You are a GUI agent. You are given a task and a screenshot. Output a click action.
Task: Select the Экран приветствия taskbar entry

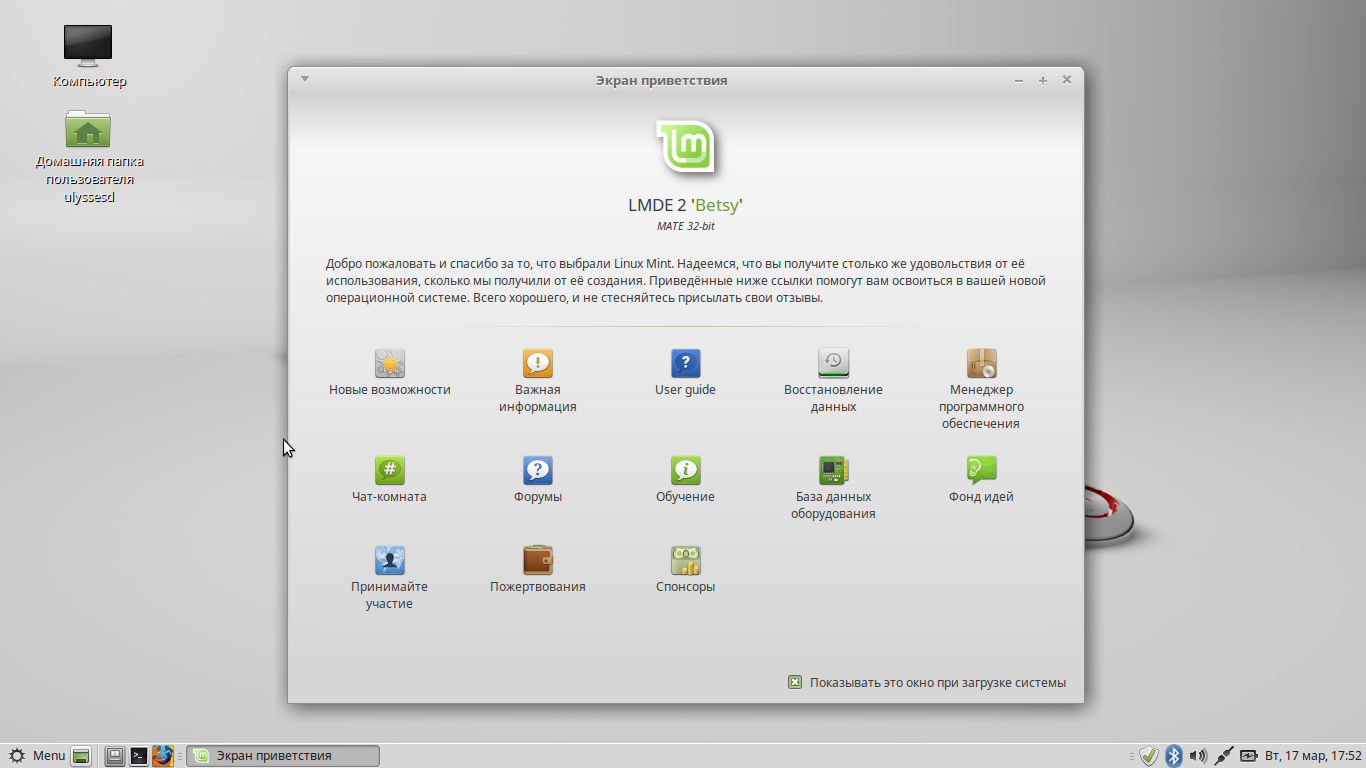pos(283,755)
